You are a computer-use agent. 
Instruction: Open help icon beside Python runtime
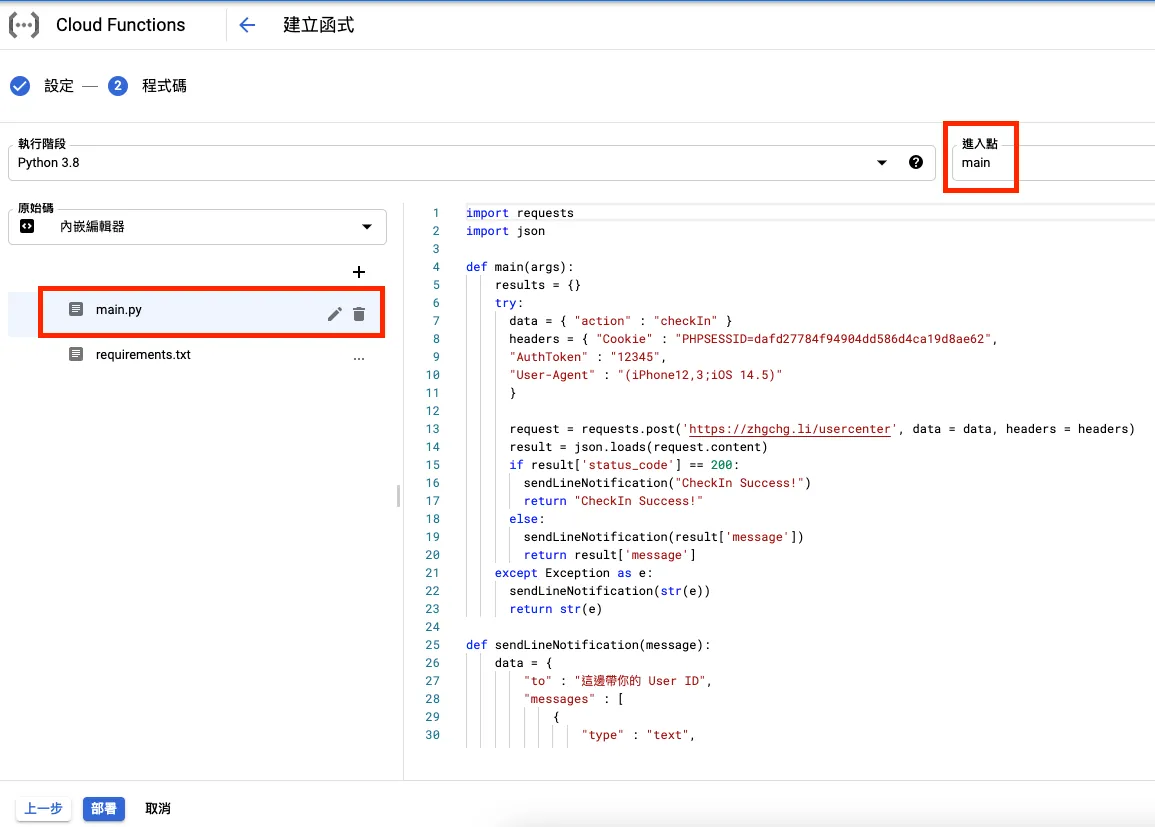coord(915,163)
